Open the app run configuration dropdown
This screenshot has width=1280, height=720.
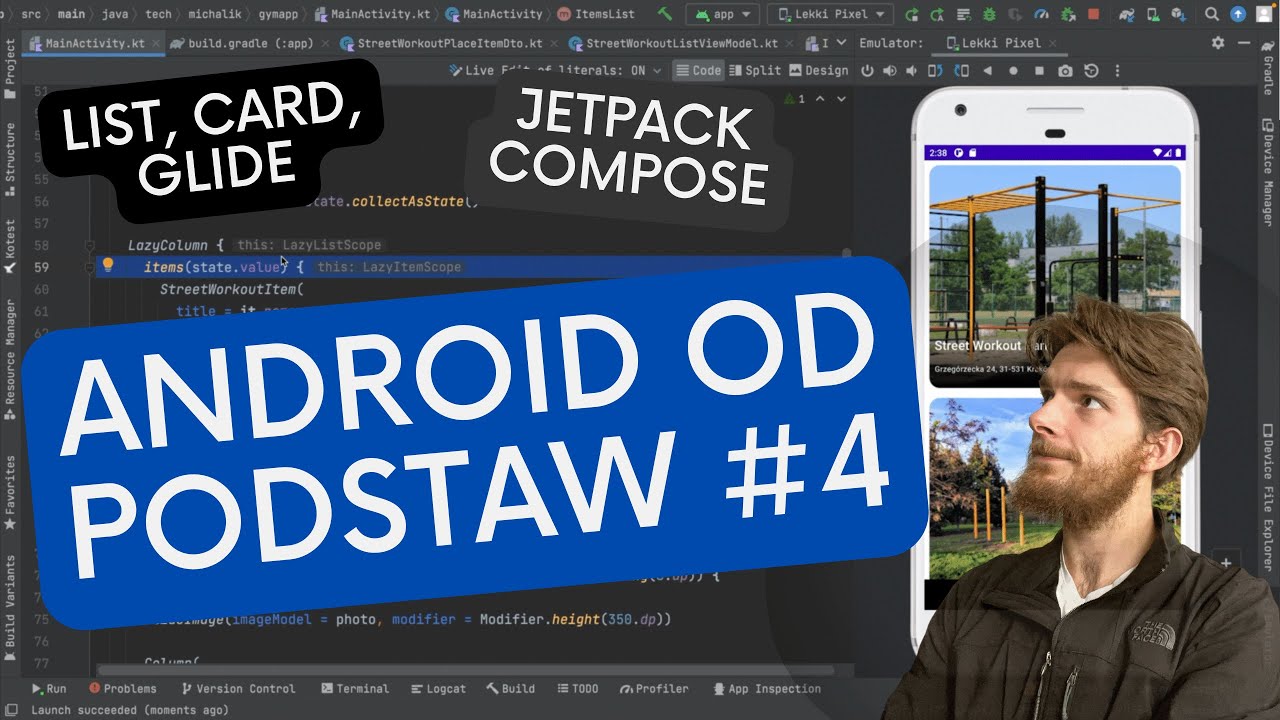point(724,14)
